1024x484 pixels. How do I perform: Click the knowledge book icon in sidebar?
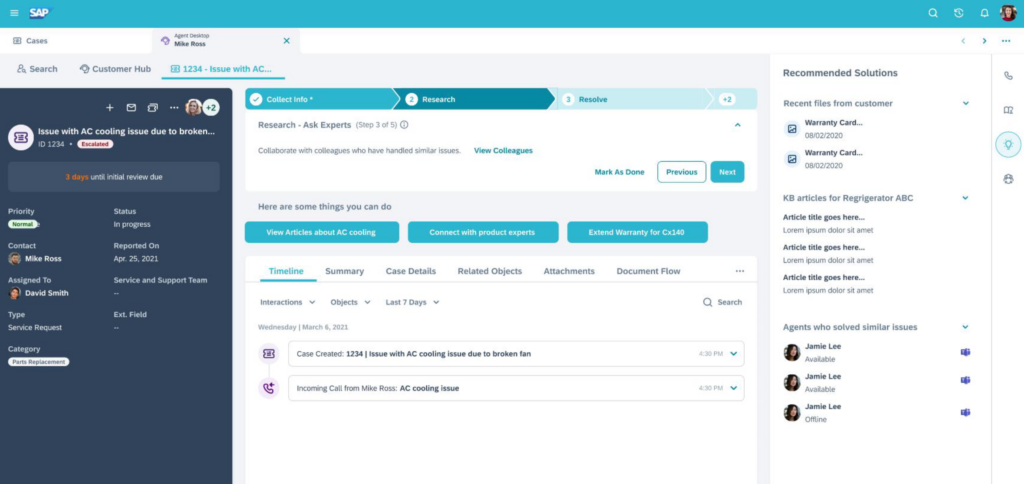[1008, 110]
